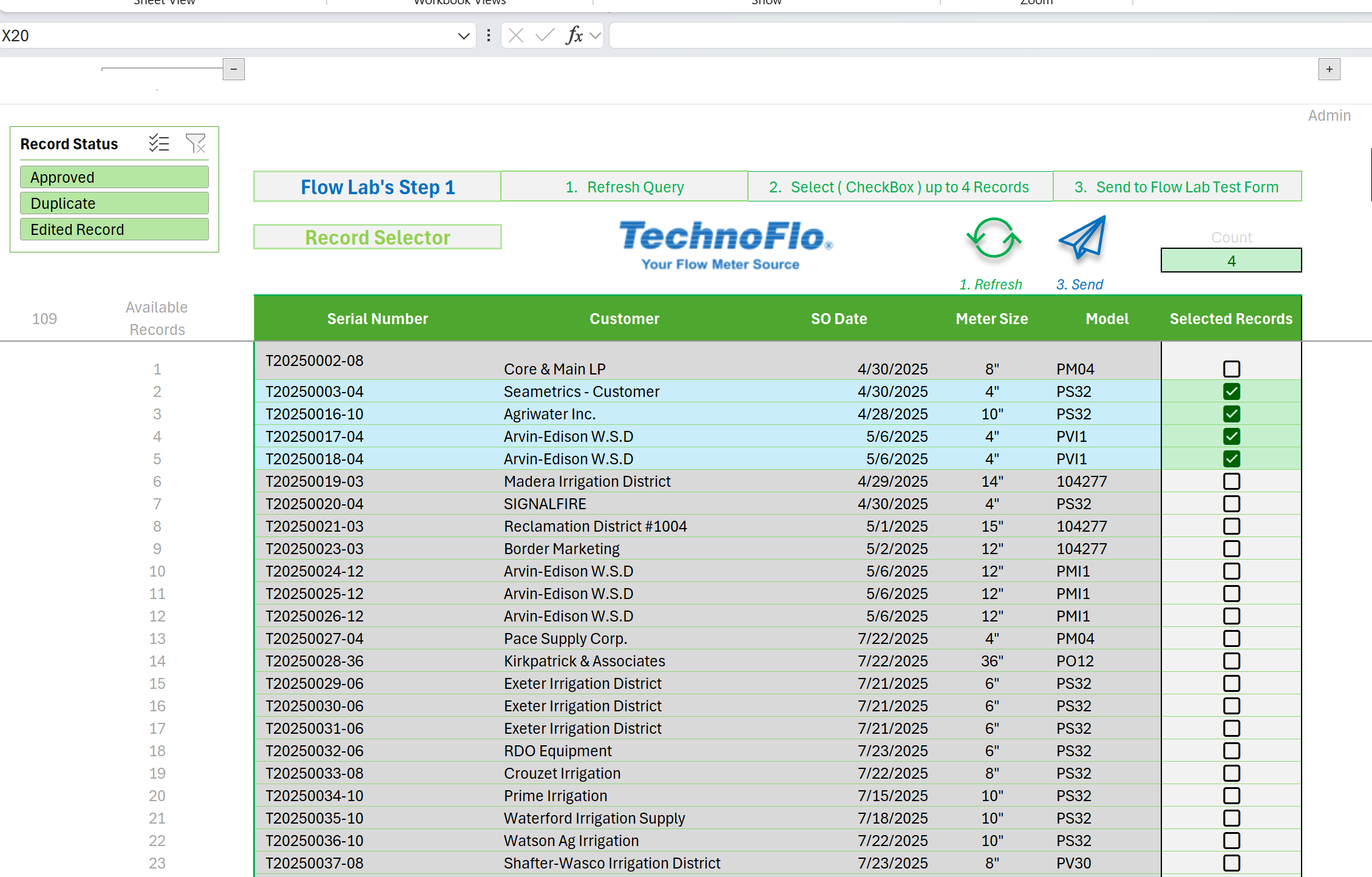Click the Model column header
Screen dimensions: 1372x877
1107,319
